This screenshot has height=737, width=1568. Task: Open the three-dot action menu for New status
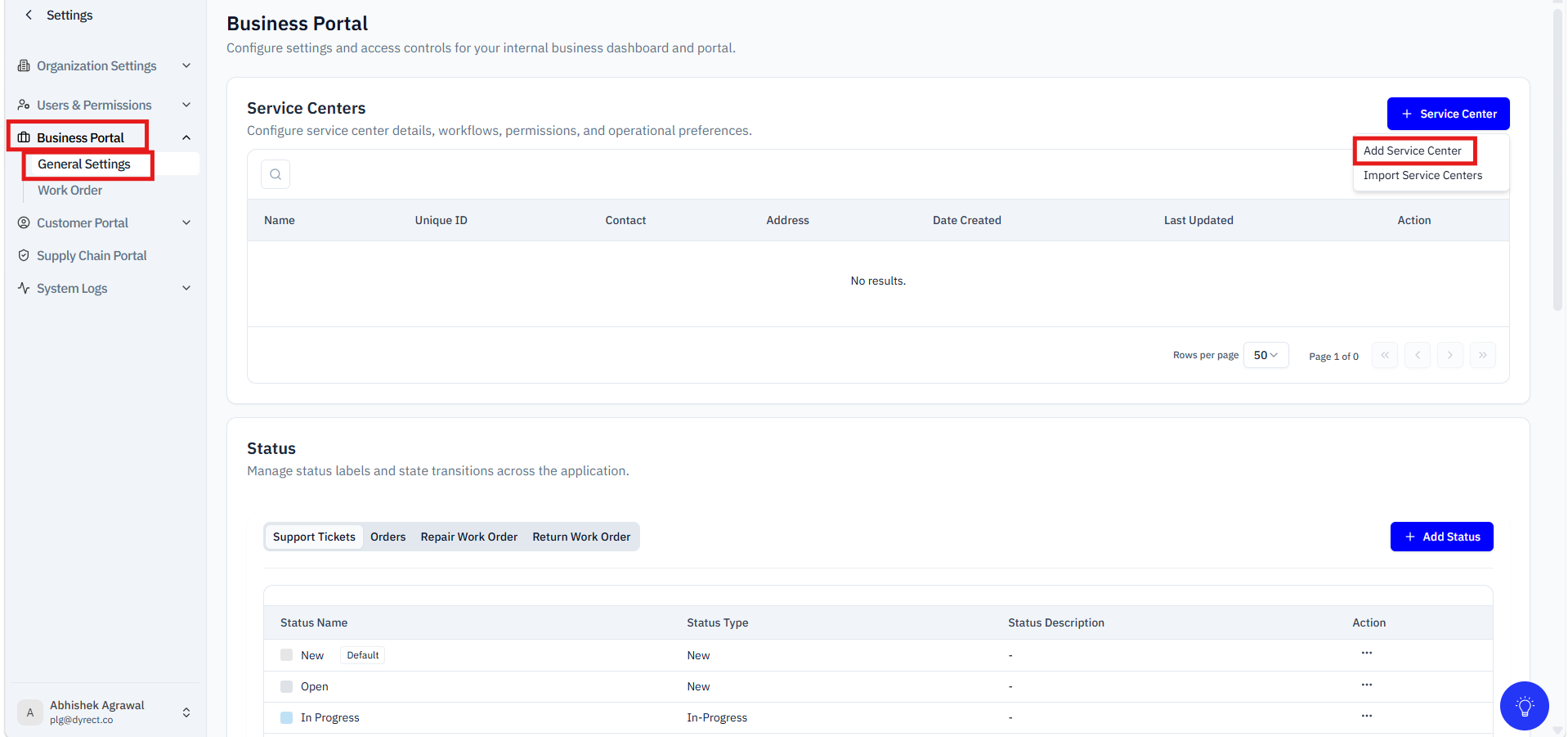point(1366,653)
